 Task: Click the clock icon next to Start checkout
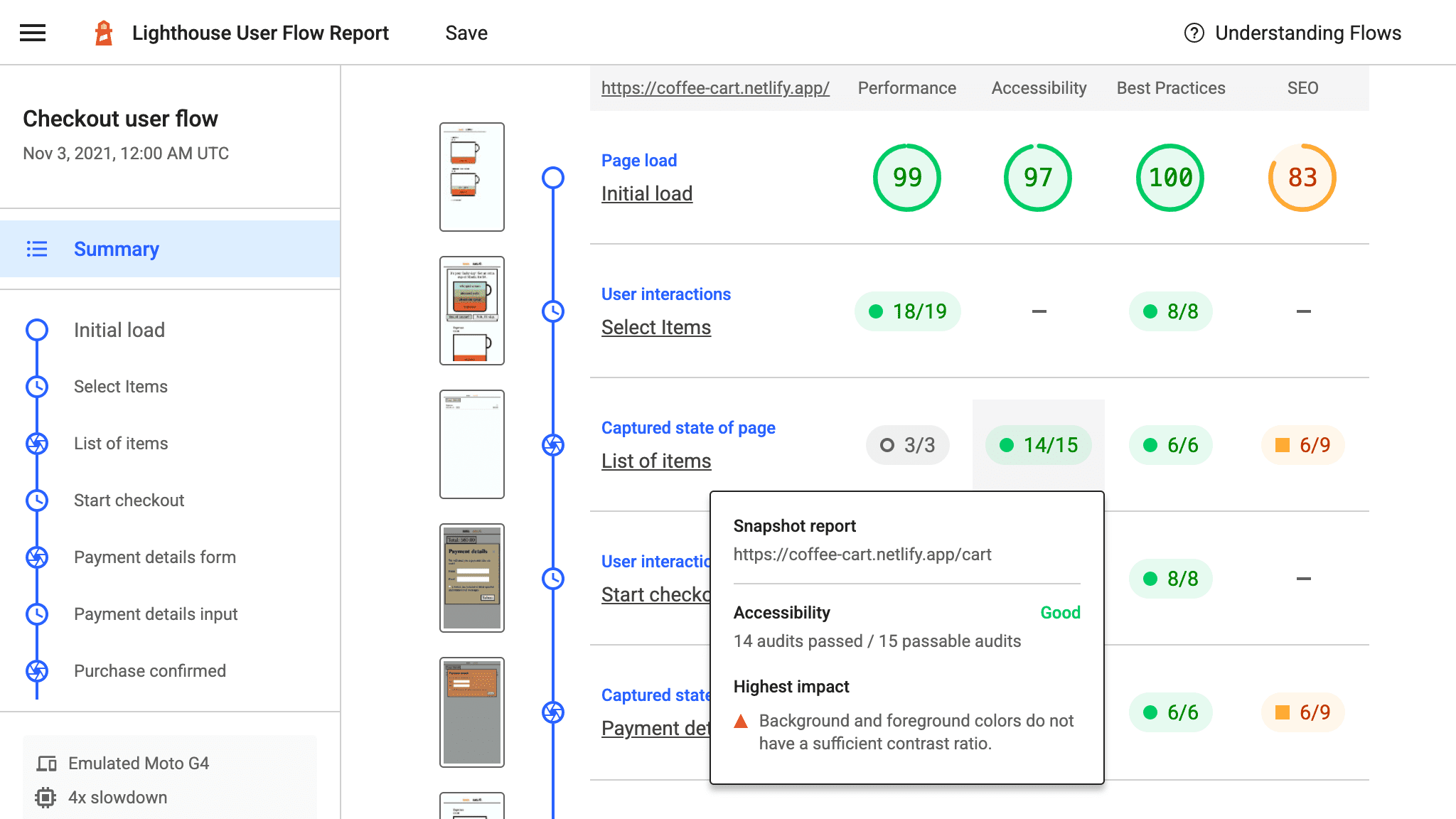tap(37, 500)
